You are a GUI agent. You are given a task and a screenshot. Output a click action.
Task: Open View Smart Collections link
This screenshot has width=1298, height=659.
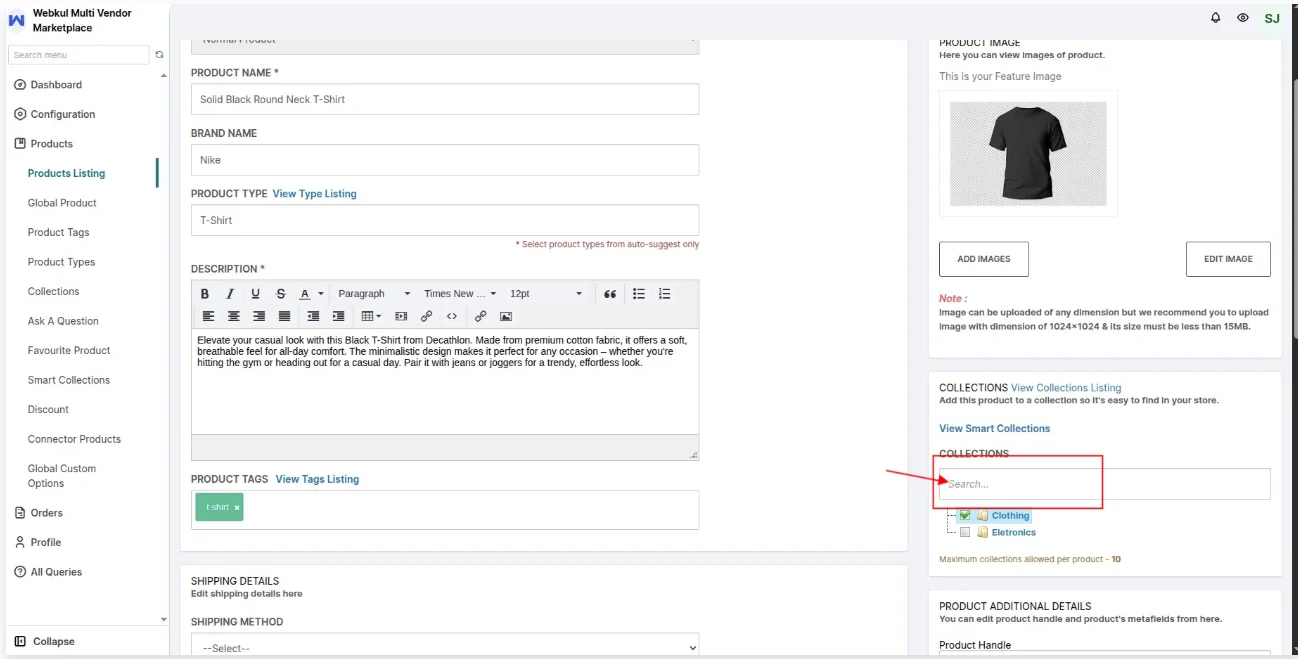[x=994, y=428]
